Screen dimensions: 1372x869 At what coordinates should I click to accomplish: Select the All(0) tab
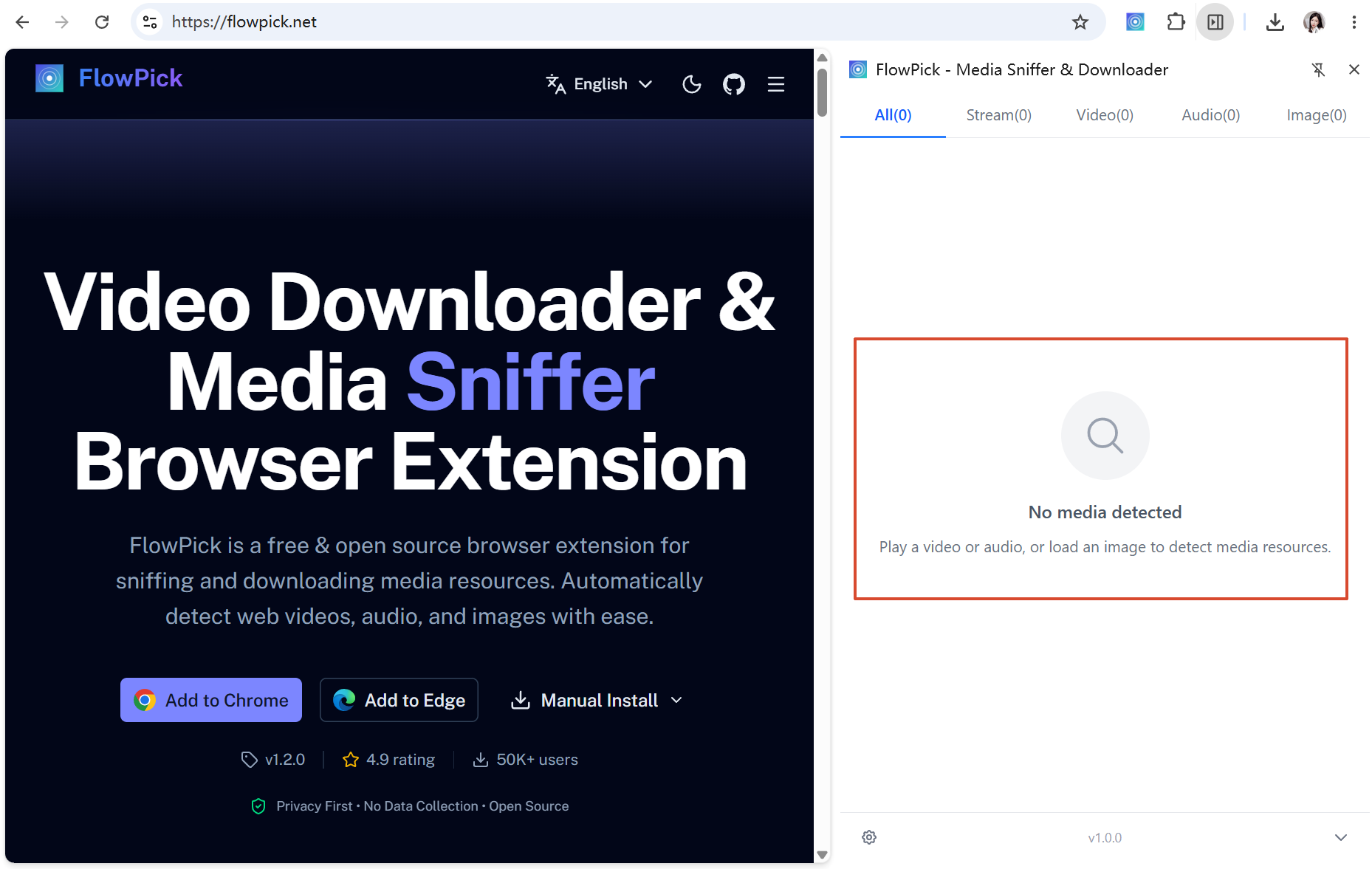(x=893, y=115)
